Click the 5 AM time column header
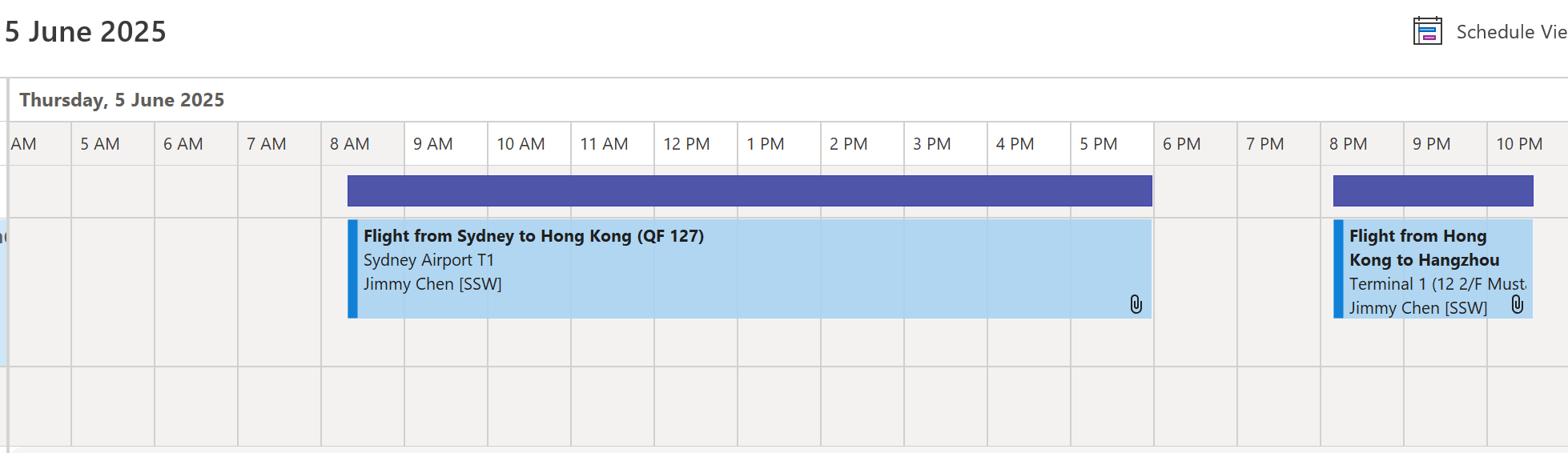This screenshot has width=1568, height=453. pyautogui.click(x=99, y=144)
